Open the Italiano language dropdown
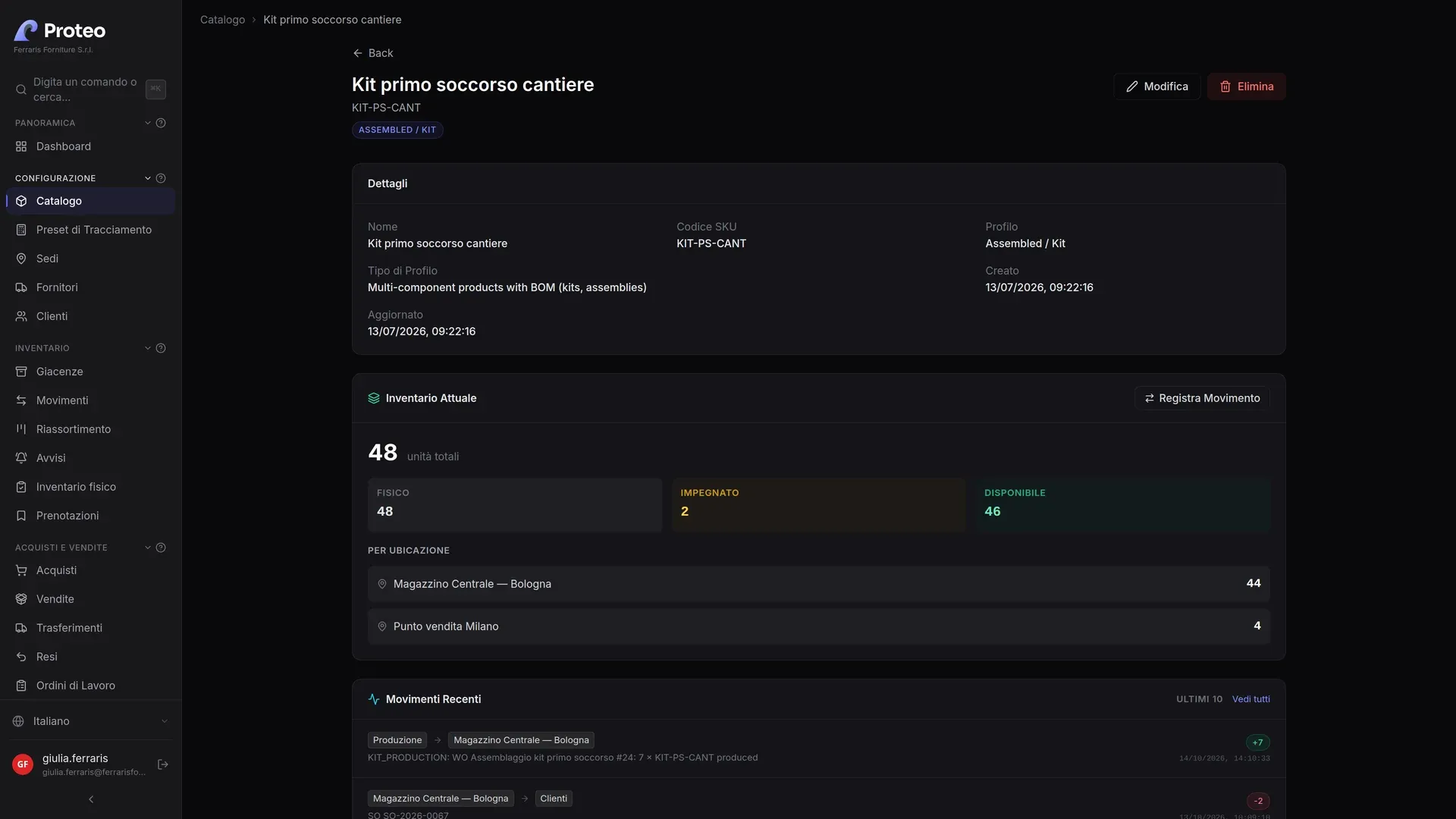Image resolution: width=1456 pixels, height=819 pixels. pos(90,721)
